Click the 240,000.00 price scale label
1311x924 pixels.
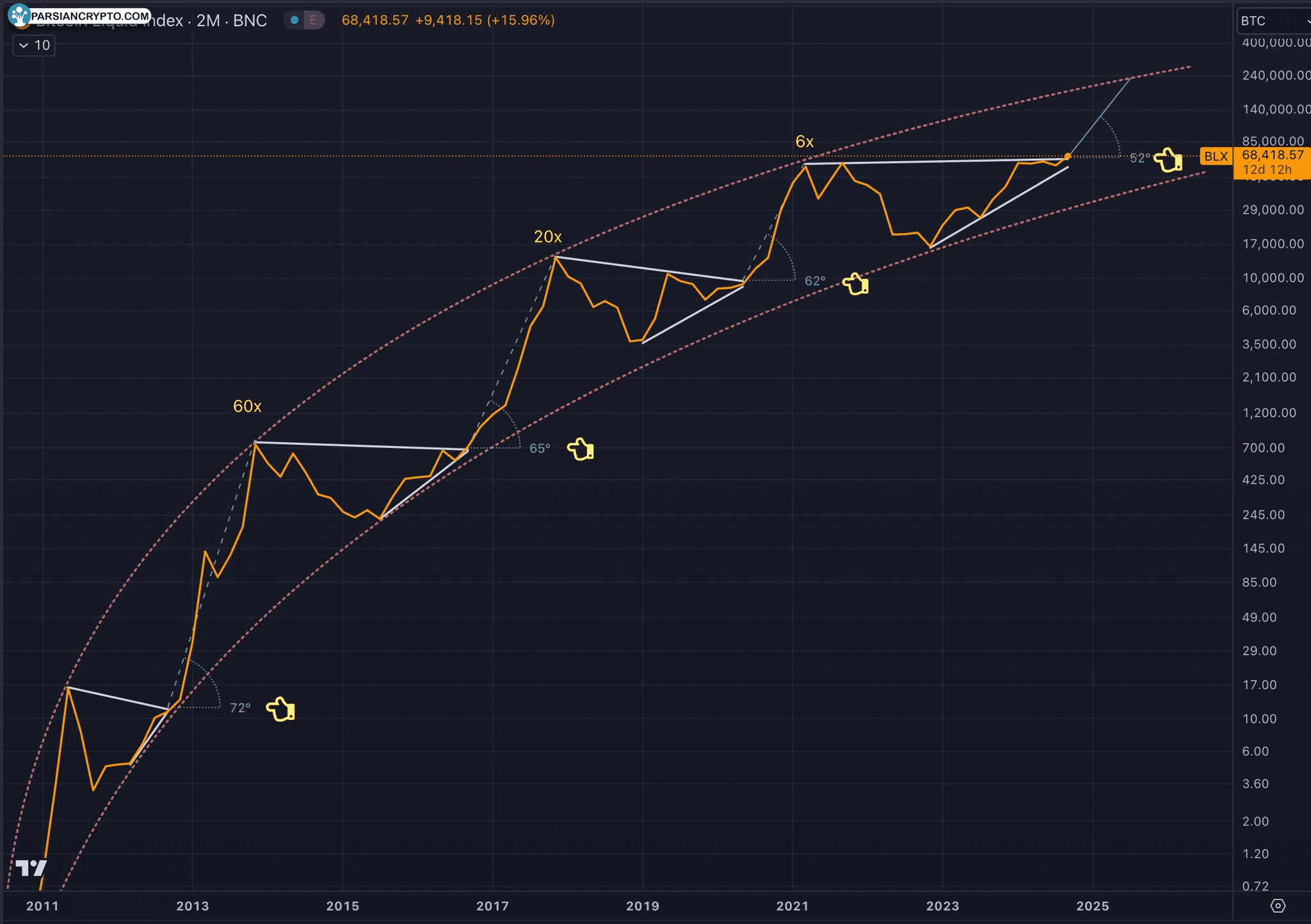(1276, 76)
